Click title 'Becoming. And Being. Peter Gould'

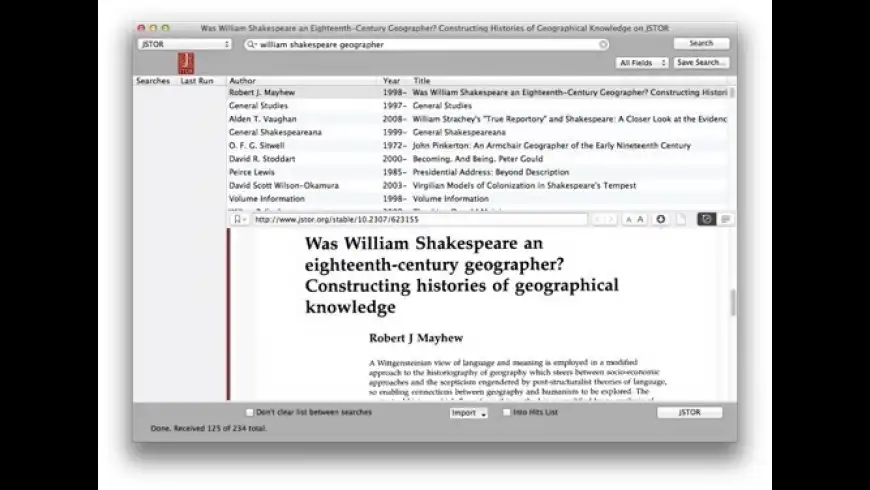click(478, 159)
